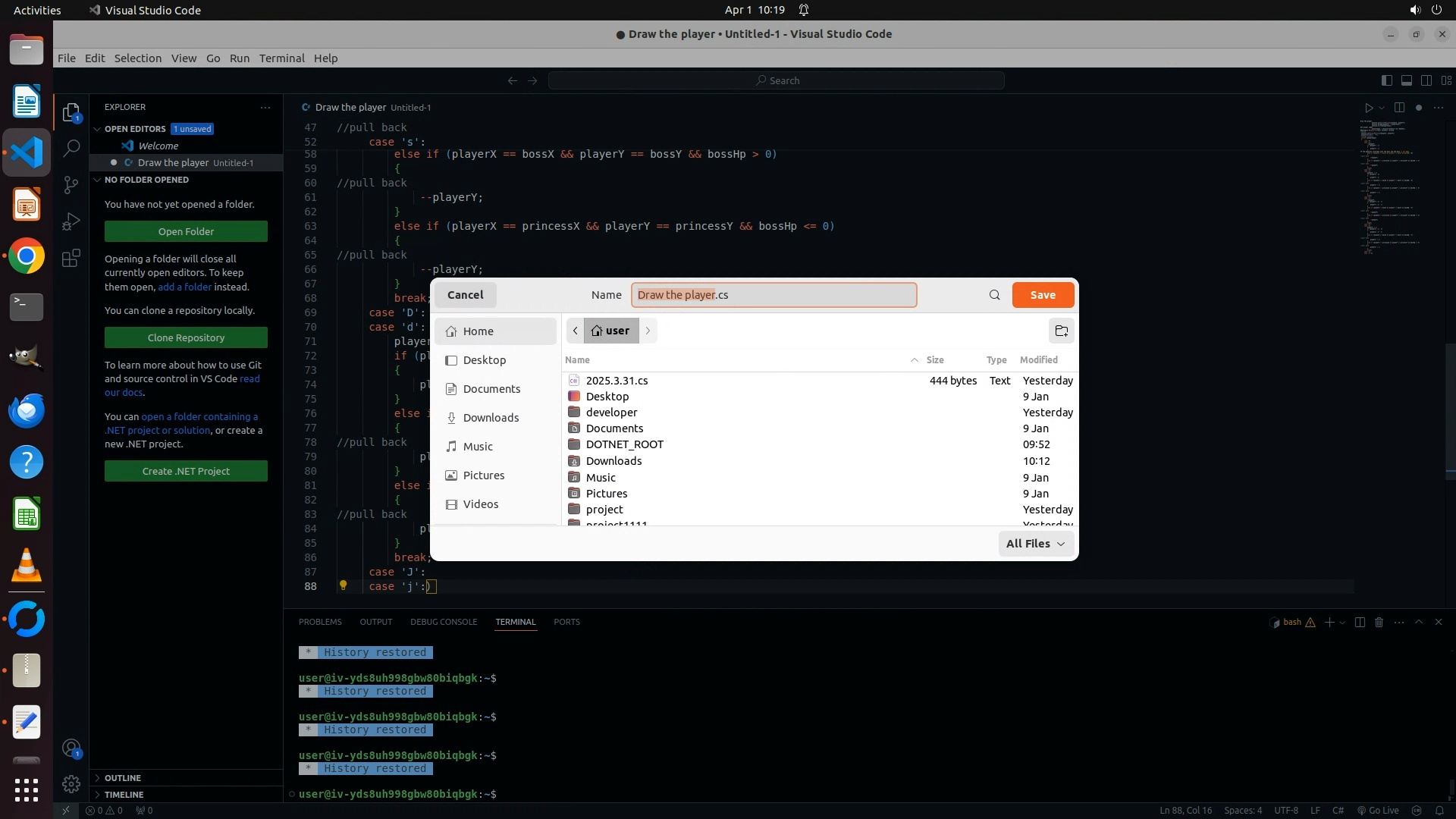Click the Search icon in activity bar
Screen dimensions: 1456x819
point(71,149)
